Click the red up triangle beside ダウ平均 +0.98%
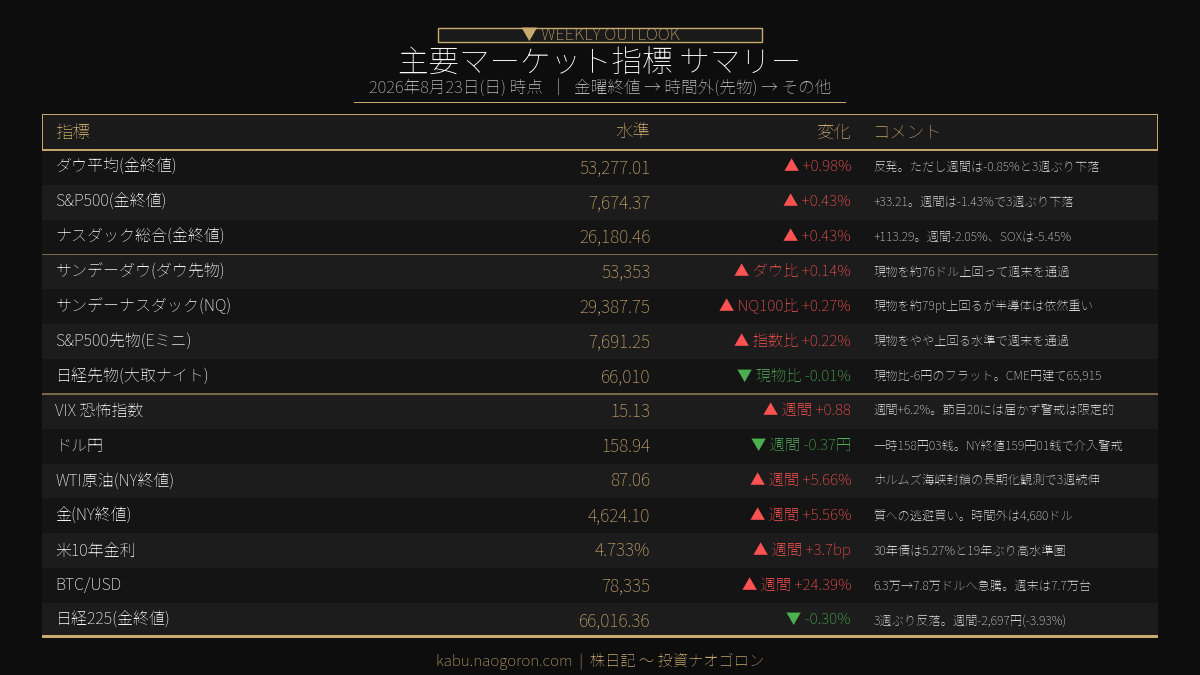Viewport: 1200px width, 675px height. pyautogui.click(x=791, y=166)
